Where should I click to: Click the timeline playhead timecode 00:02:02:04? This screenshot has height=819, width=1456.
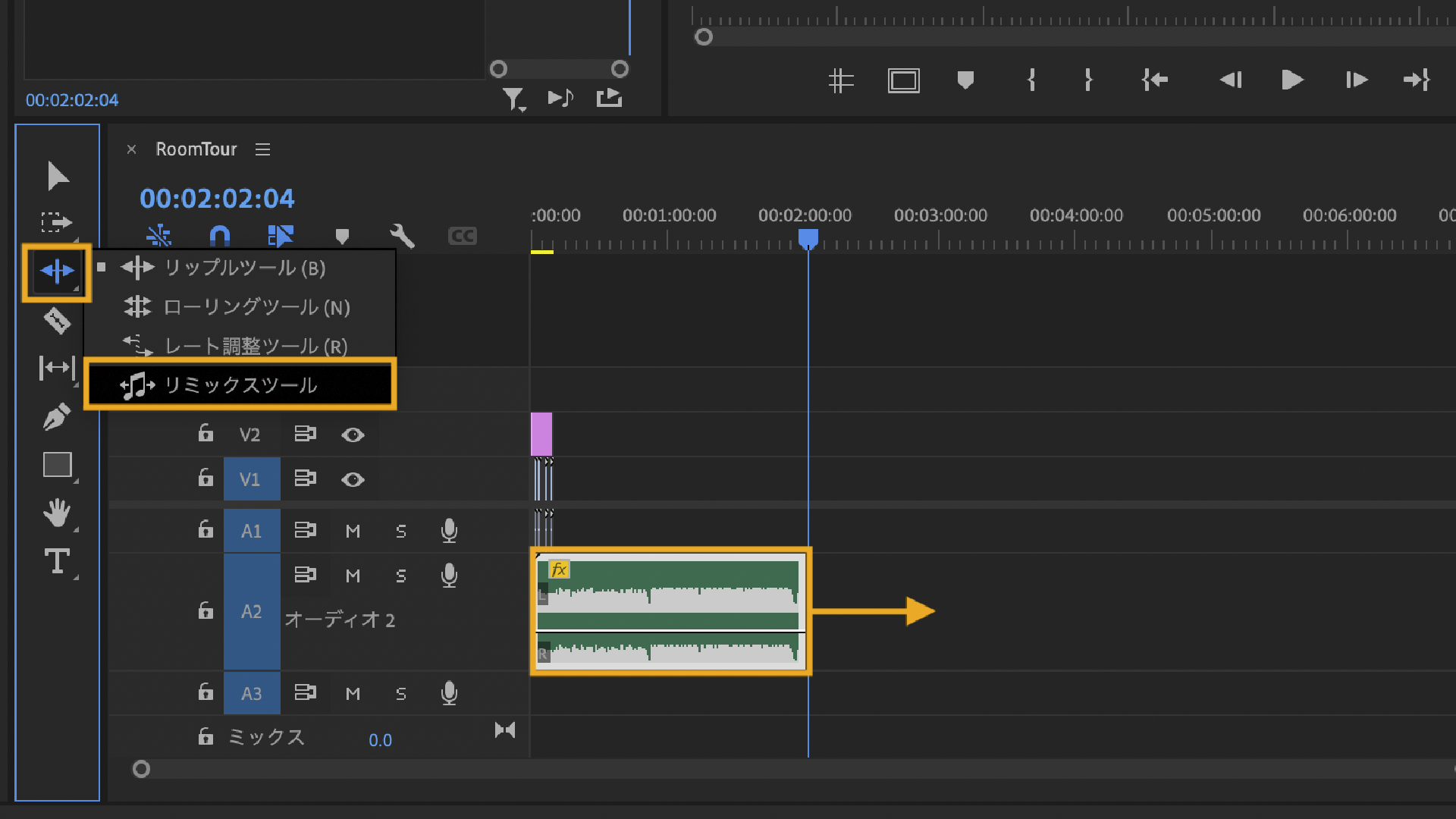[x=217, y=199]
